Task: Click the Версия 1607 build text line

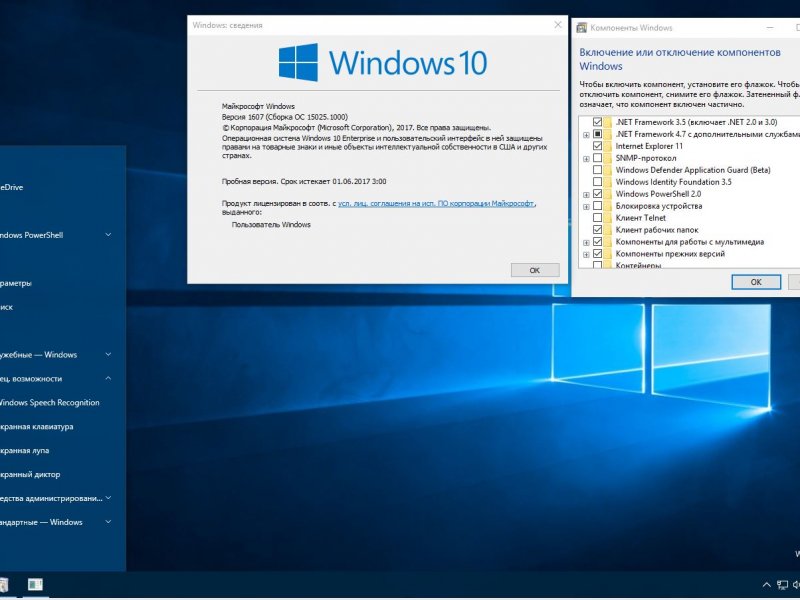Action: coord(285,117)
